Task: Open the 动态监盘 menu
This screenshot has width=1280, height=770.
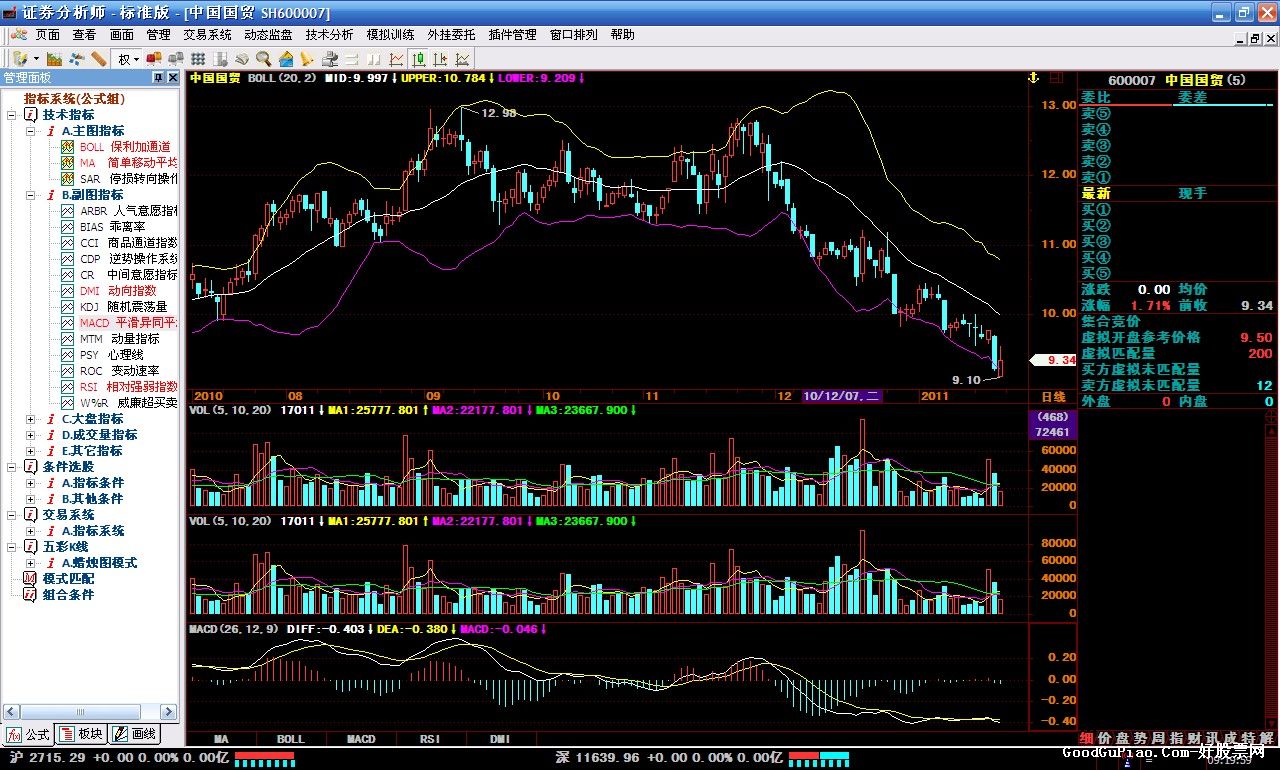Action: [x=268, y=34]
